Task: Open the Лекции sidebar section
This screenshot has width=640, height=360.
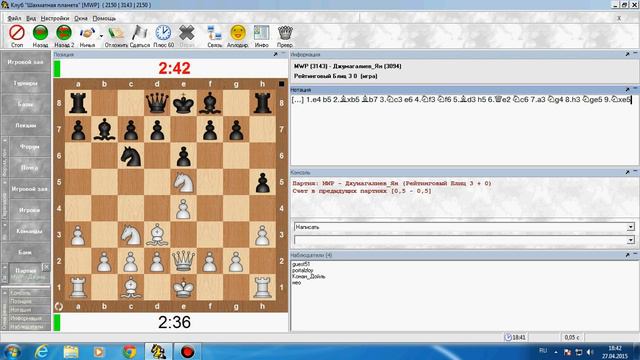Action: pyautogui.click(x=26, y=125)
